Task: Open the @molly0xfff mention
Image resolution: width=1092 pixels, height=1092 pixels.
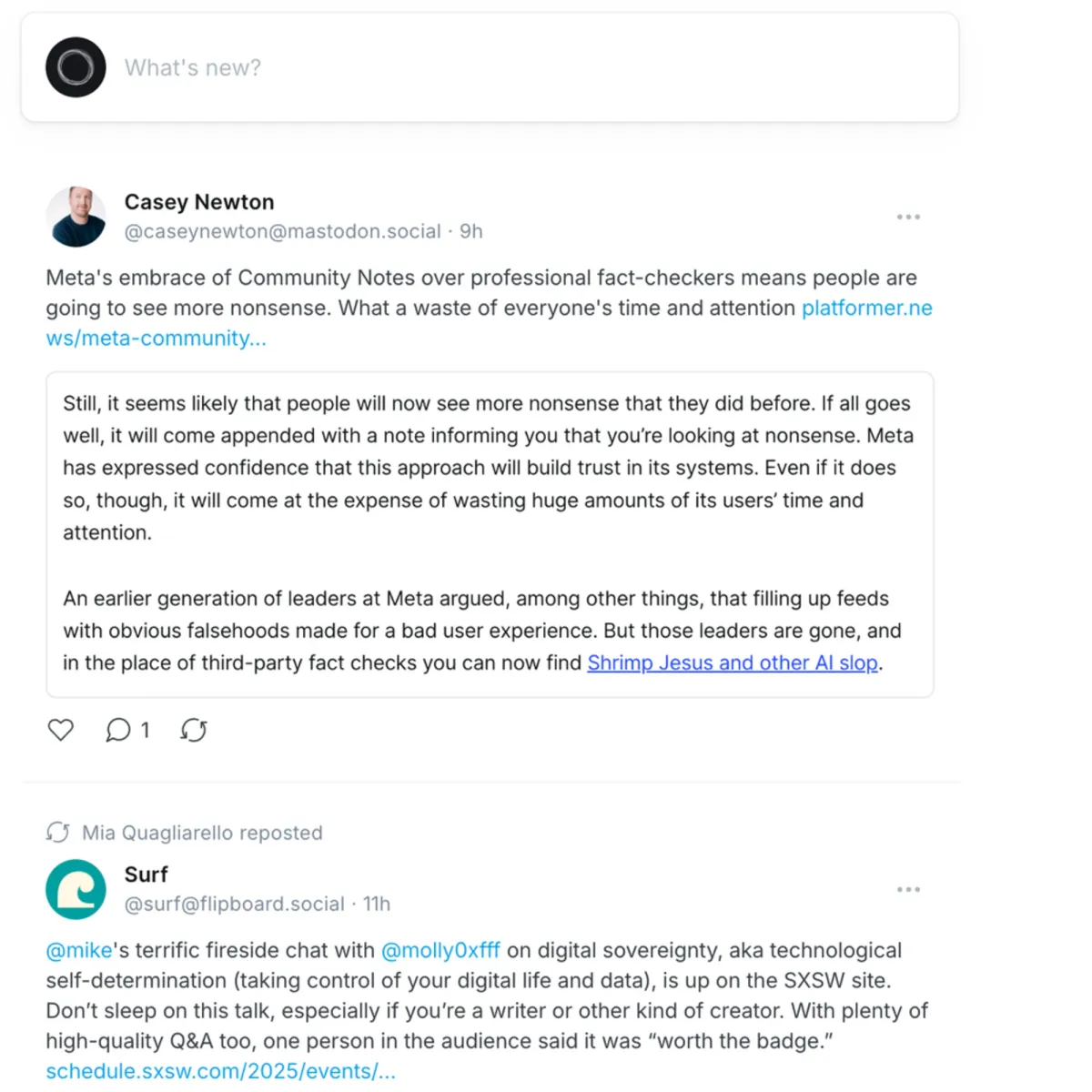Action: click(x=440, y=949)
